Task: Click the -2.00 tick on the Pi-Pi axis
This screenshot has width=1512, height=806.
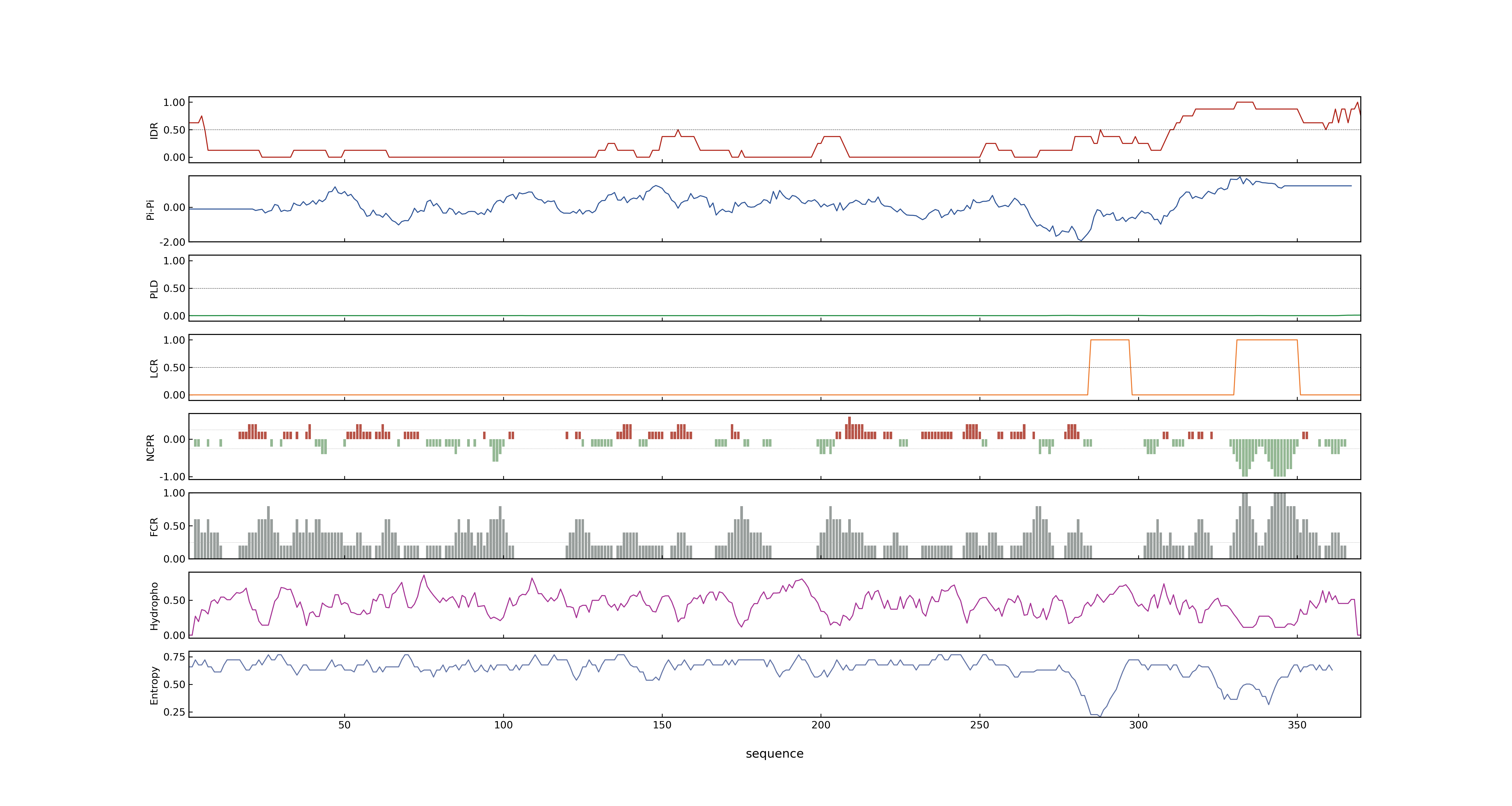Action: (172, 242)
